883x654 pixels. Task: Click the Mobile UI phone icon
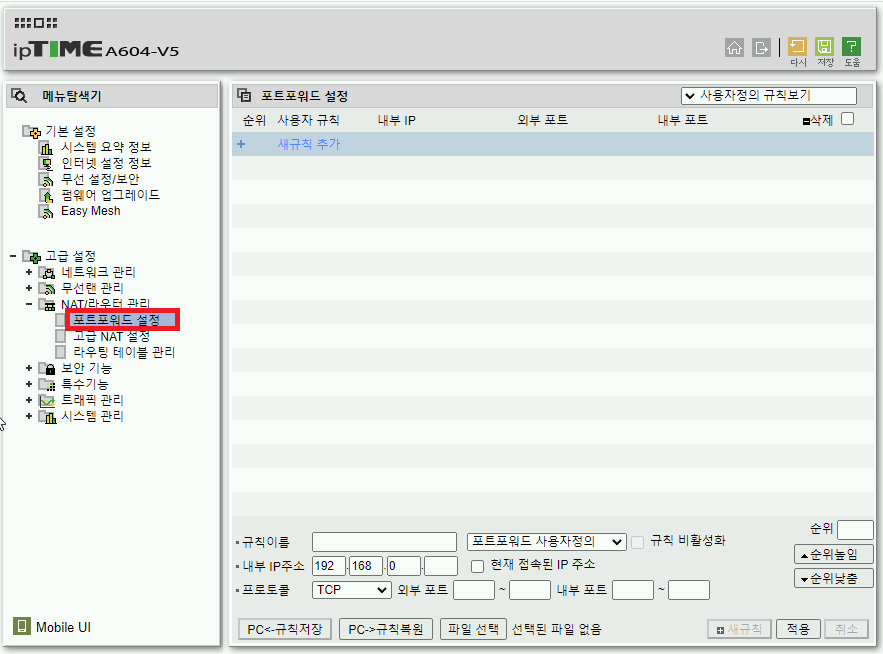(21, 626)
